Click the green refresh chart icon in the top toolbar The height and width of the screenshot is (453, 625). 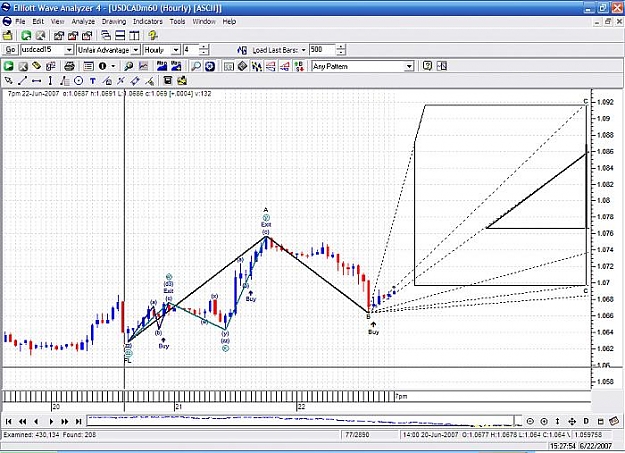click(x=26, y=35)
